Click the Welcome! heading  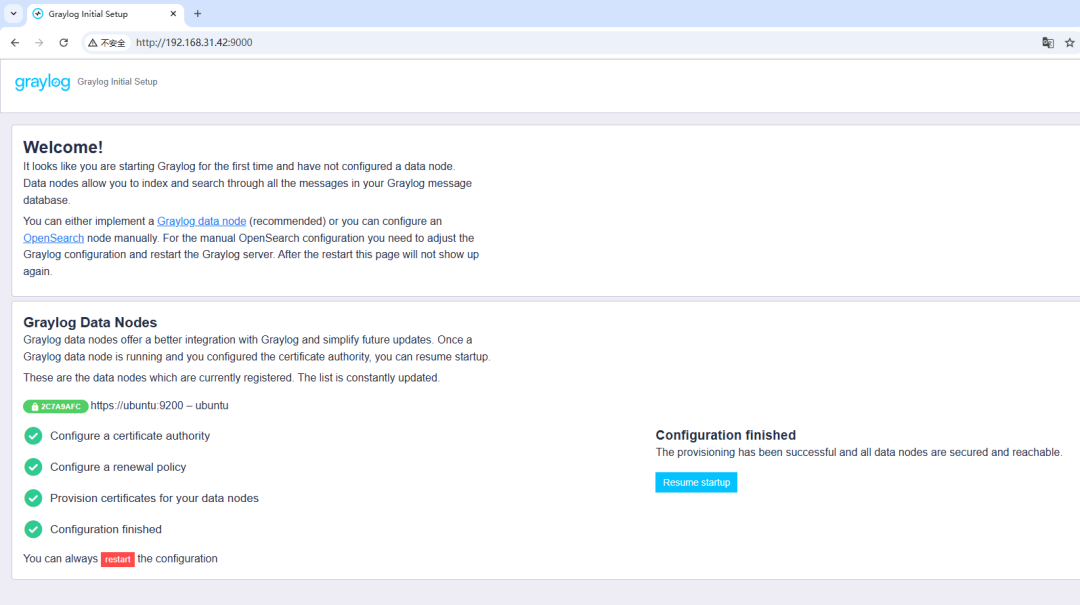coord(63,147)
